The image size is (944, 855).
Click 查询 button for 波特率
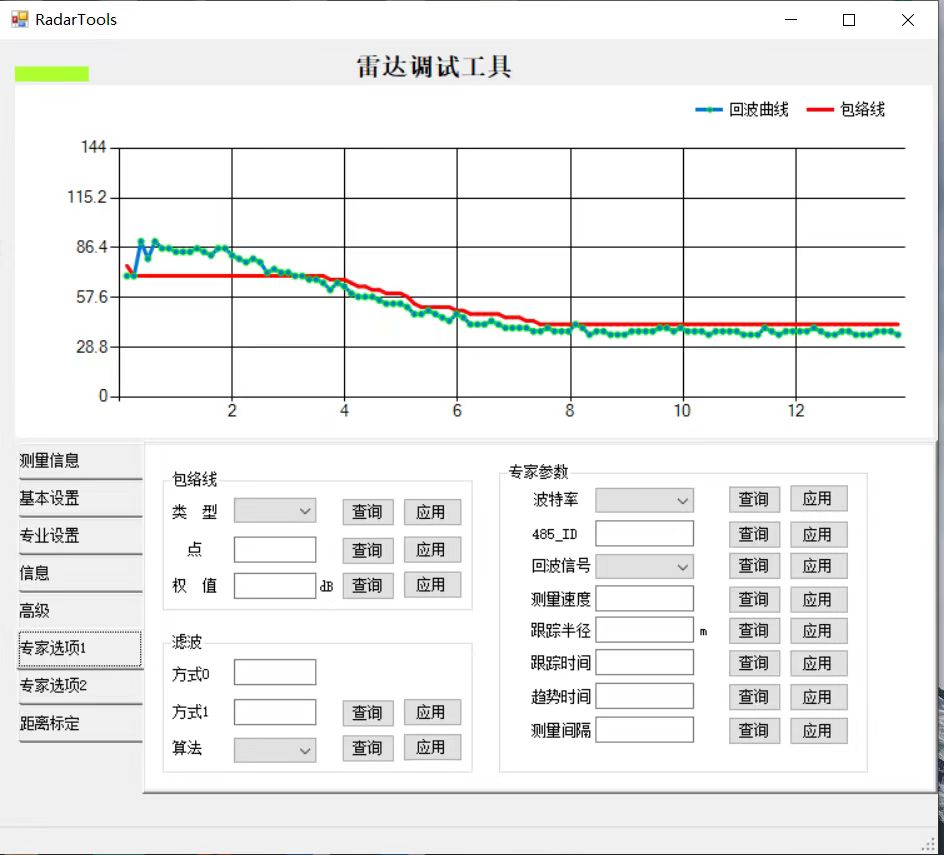754,500
